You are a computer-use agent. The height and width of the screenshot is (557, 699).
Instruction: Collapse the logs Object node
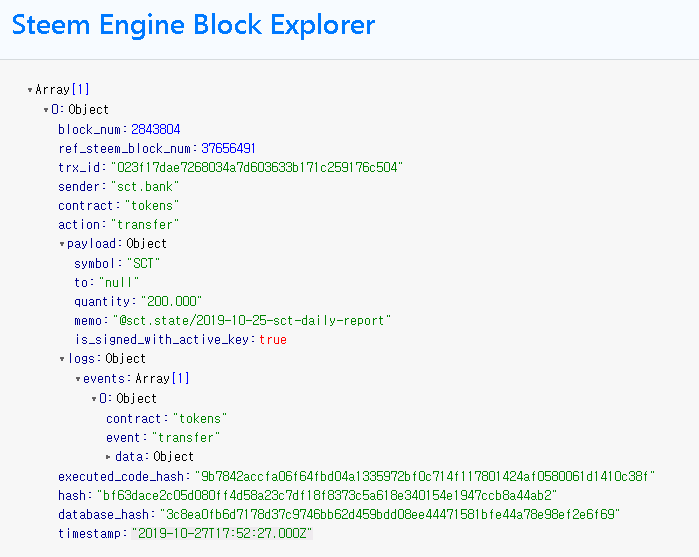point(62,359)
